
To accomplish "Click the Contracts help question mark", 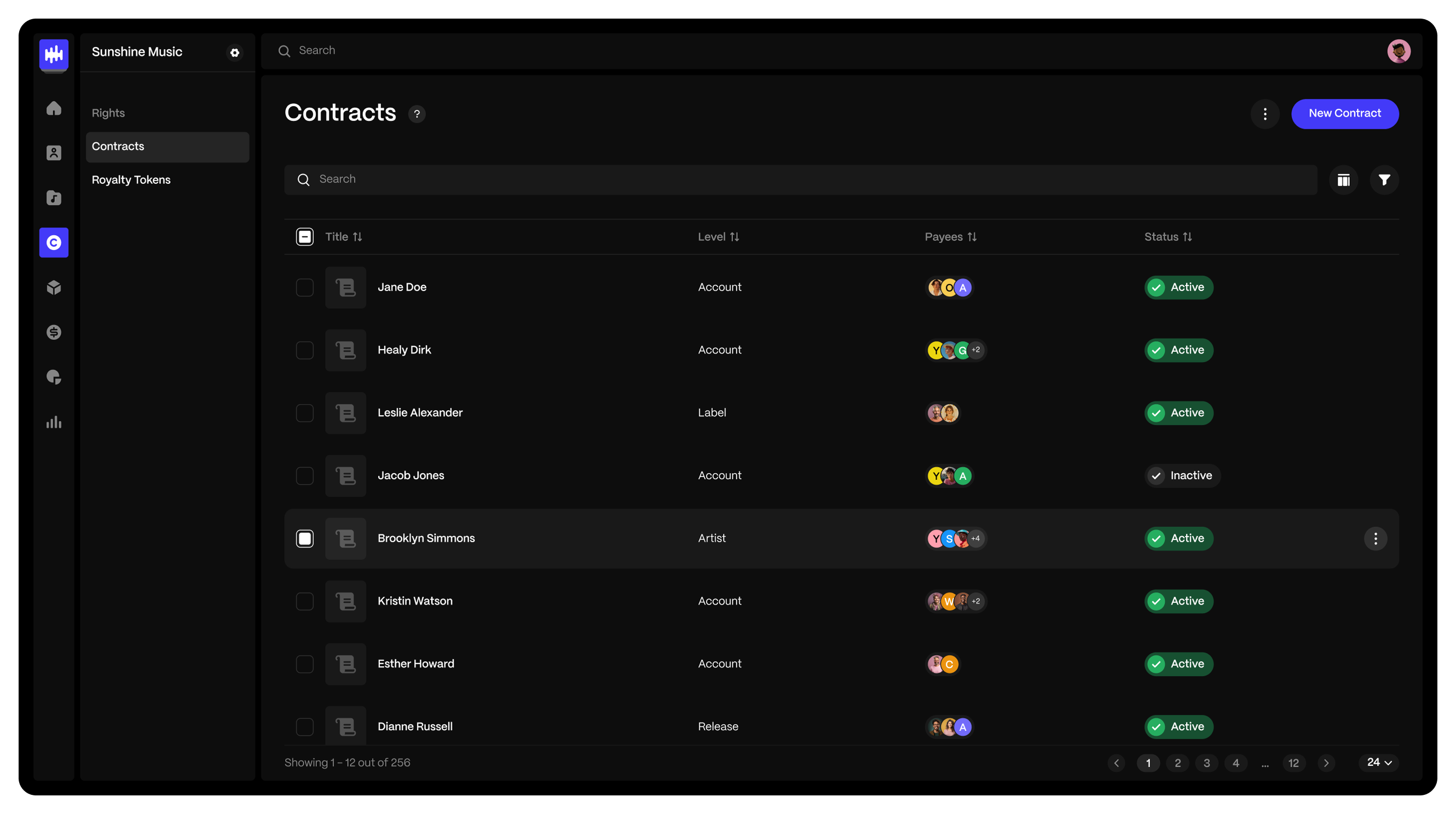I will pos(417,114).
